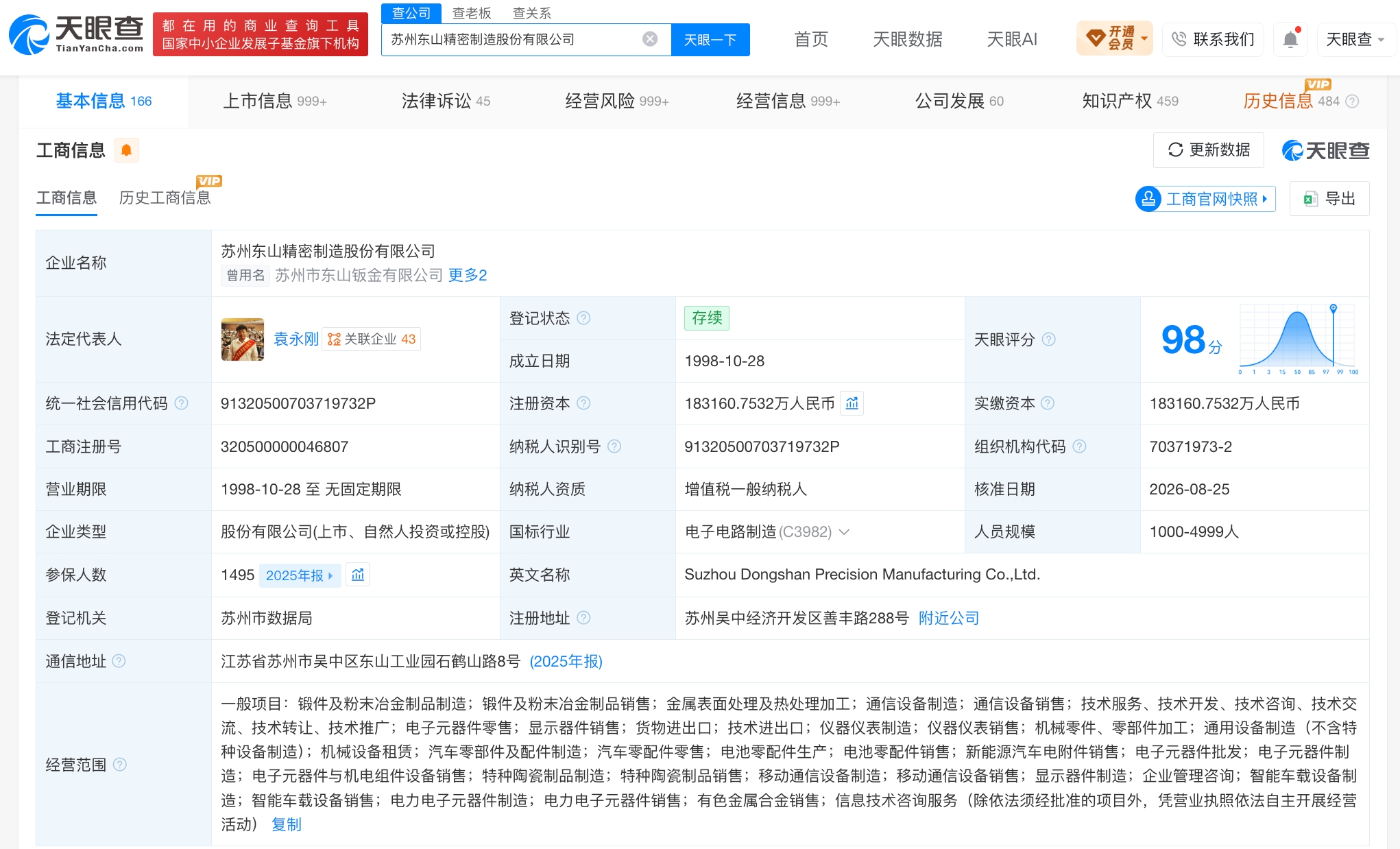This screenshot has height=849, width=1400.
Task: Switch to 历史工商信息 subtab
Action: point(165,198)
